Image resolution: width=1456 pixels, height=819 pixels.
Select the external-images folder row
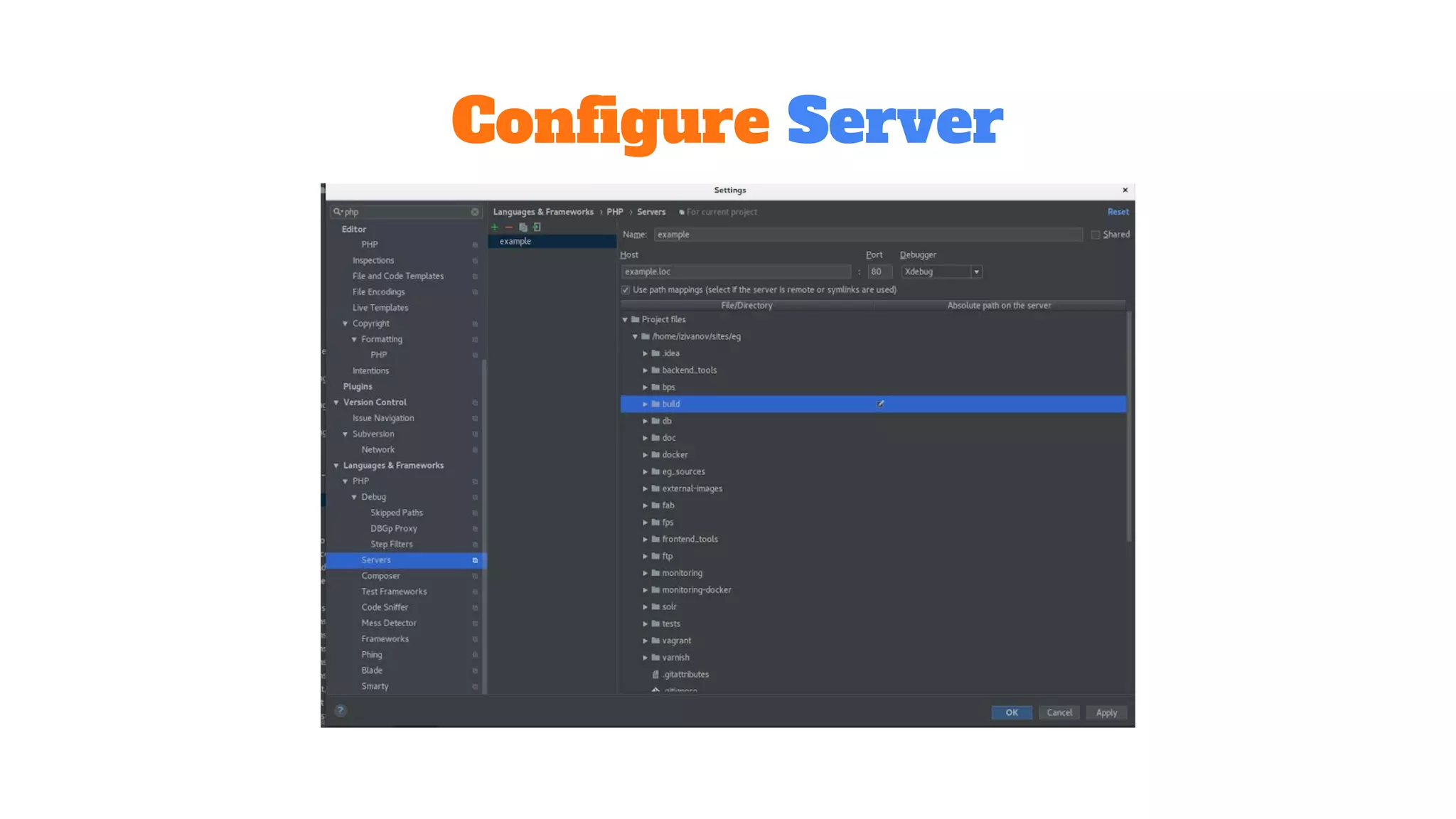click(873, 488)
